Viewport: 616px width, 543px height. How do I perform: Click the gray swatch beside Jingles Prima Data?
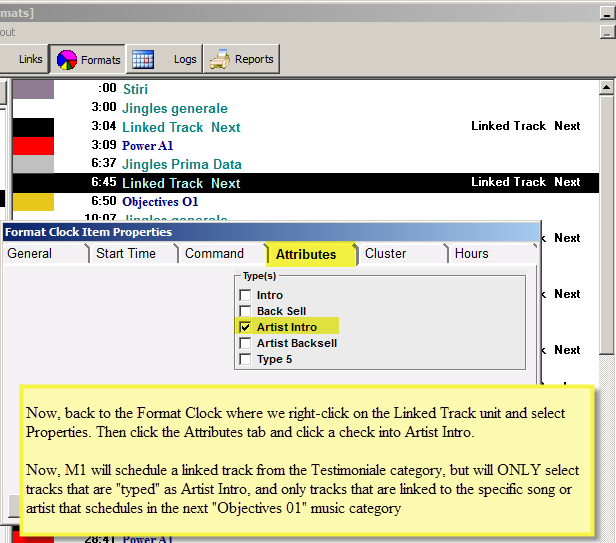tap(33, 164)
